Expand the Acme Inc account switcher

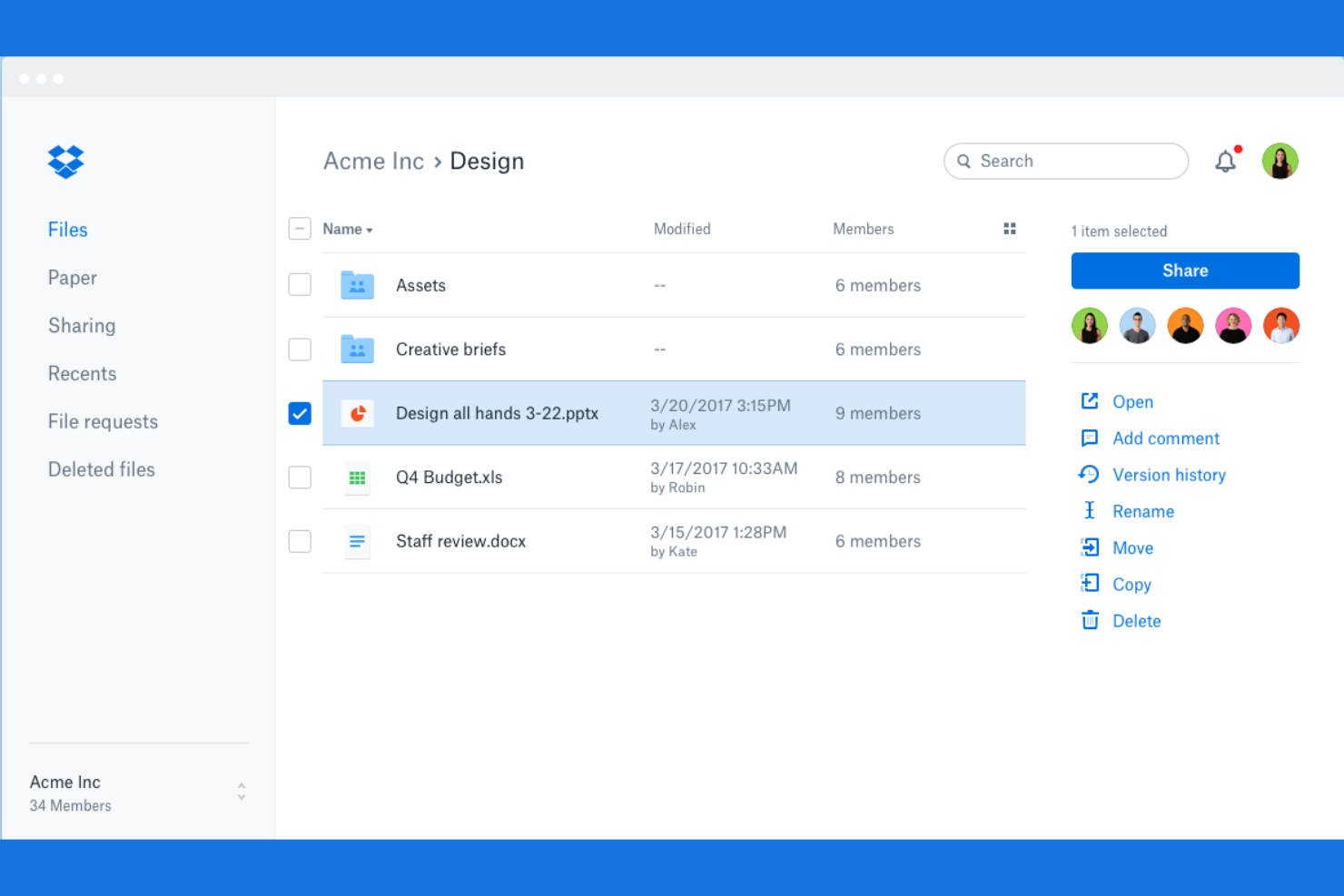[x=241, y=791]
